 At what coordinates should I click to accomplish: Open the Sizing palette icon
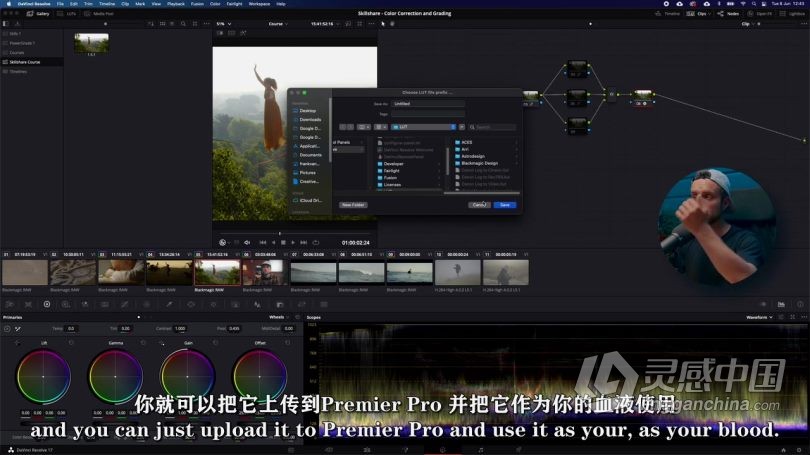tap(302, 305)
